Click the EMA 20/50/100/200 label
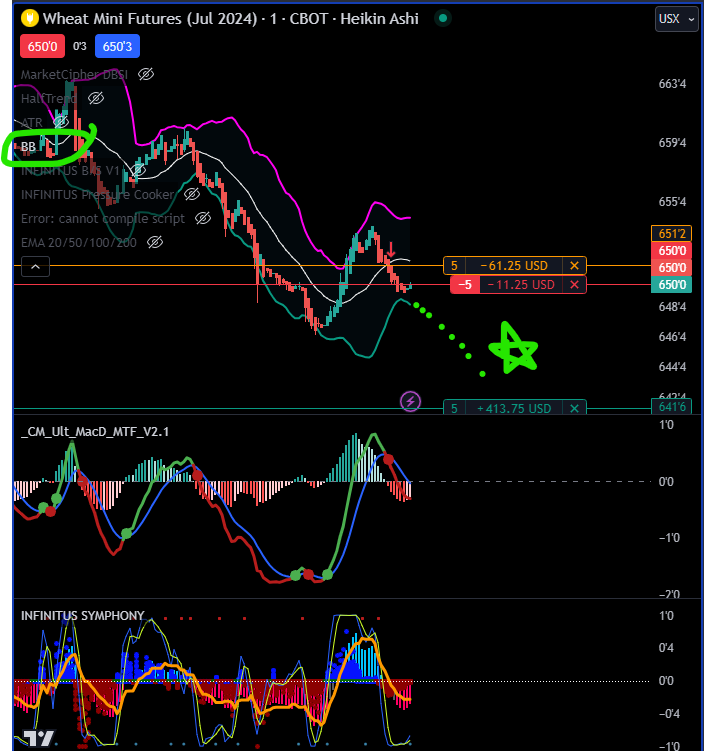704x751 pixels. 79,243
